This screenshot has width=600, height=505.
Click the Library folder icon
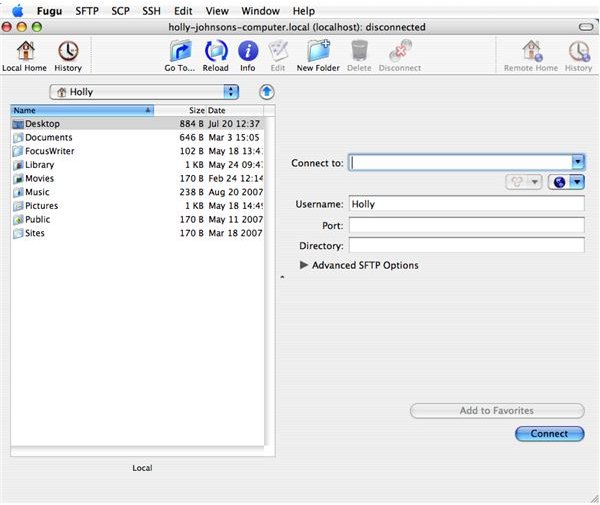point(18,165)
